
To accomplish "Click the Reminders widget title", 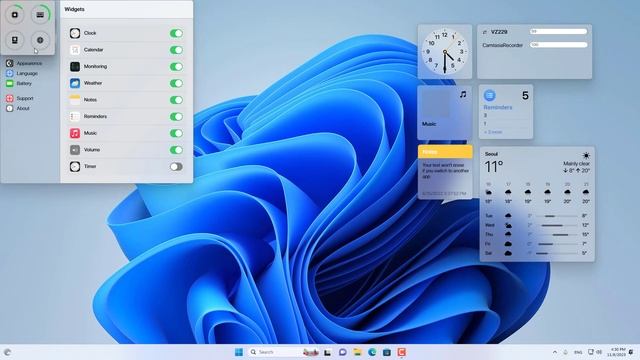I will coord(498,107).
